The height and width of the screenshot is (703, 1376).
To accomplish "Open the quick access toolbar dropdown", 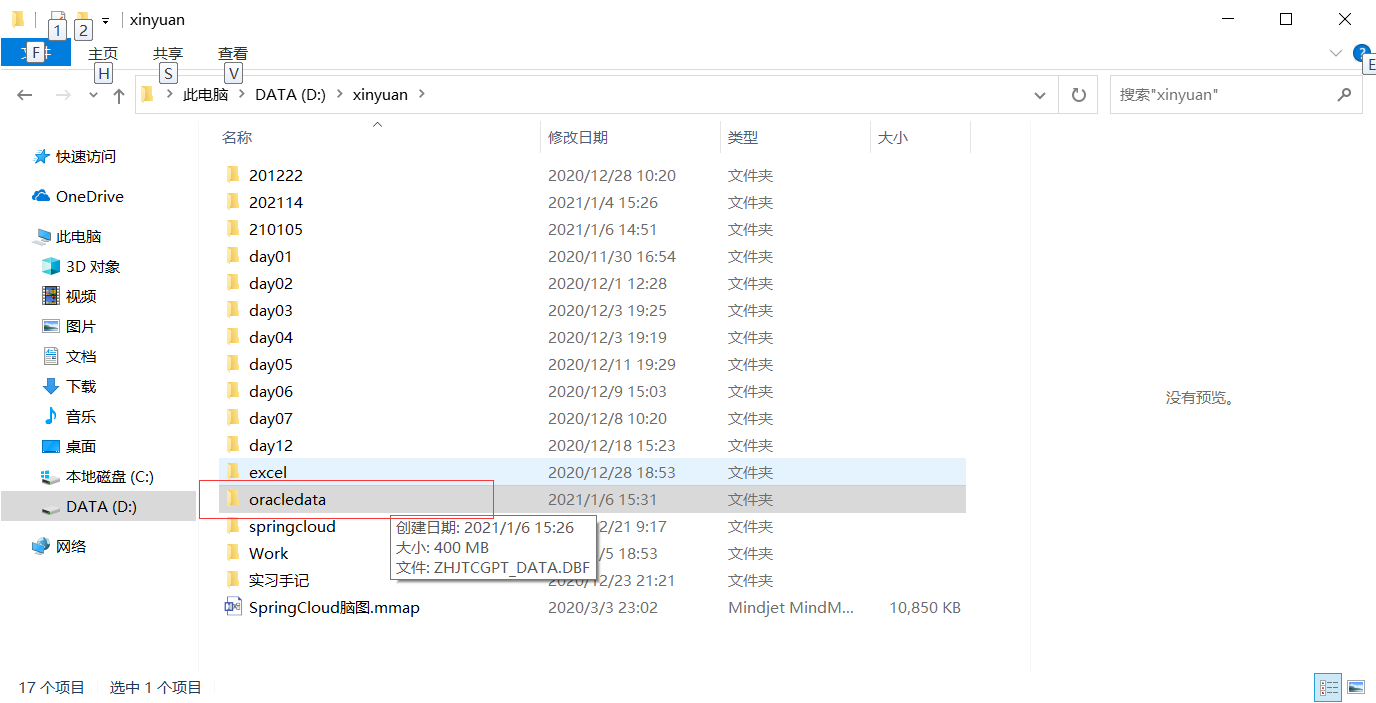I will 105,20.
